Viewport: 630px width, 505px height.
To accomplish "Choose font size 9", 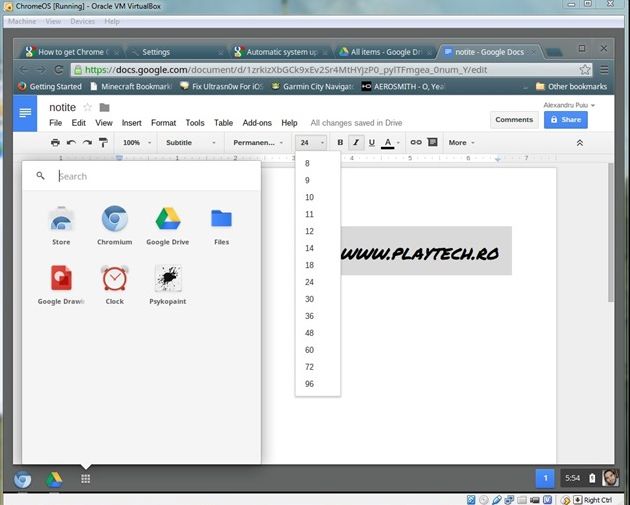I will click(x=318, y=180).
